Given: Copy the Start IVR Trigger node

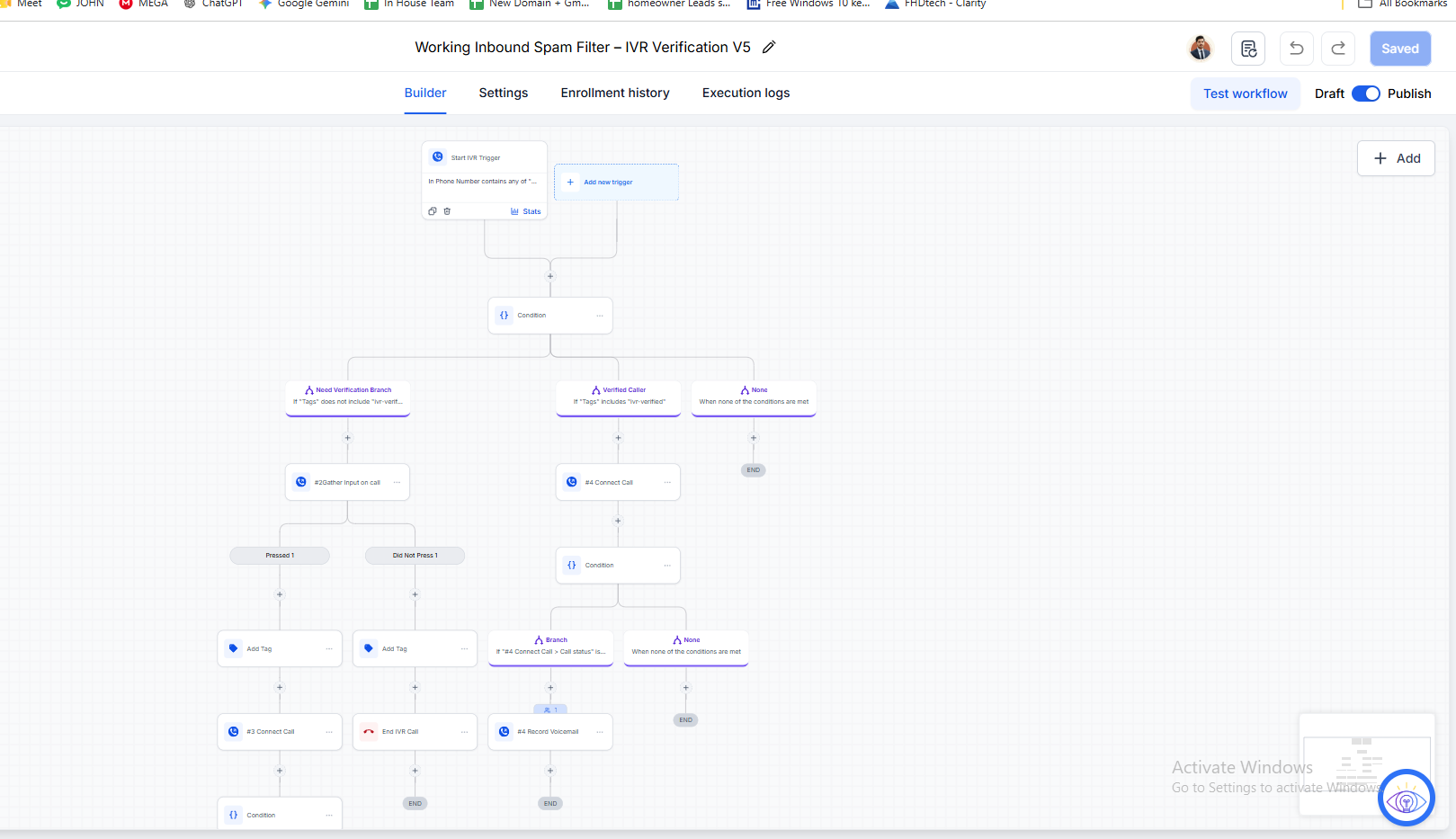Looking at the screenshot, I should pyautogui.click(x=433, y=211).
